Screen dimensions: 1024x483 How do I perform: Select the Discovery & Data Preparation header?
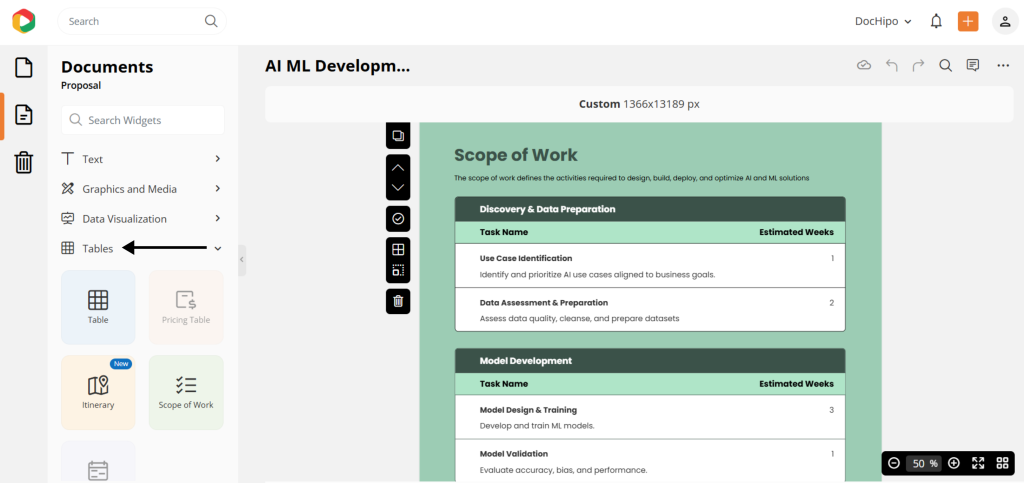click(x=547, y=210)
